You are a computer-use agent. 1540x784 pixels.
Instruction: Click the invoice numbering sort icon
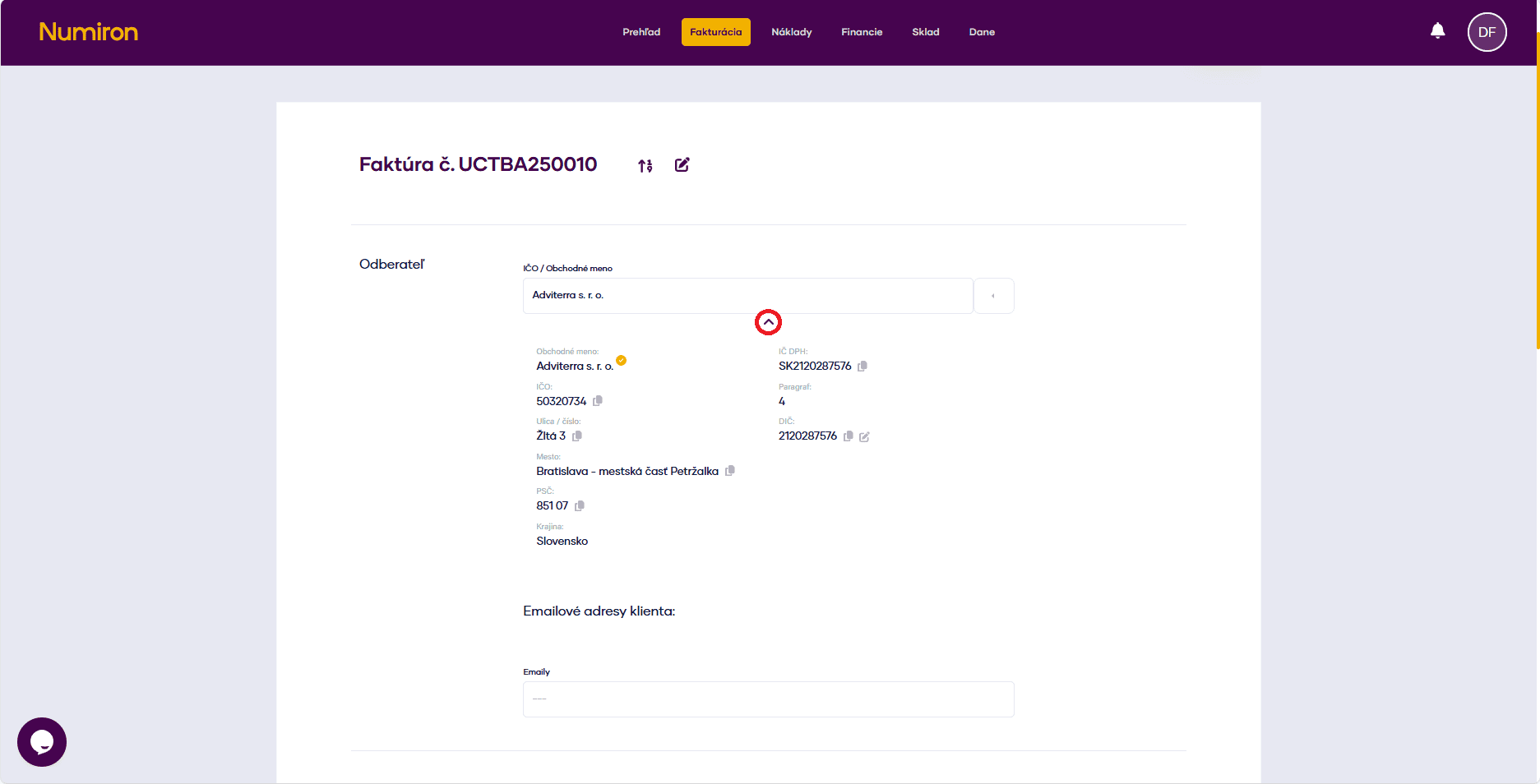(645, 166)
